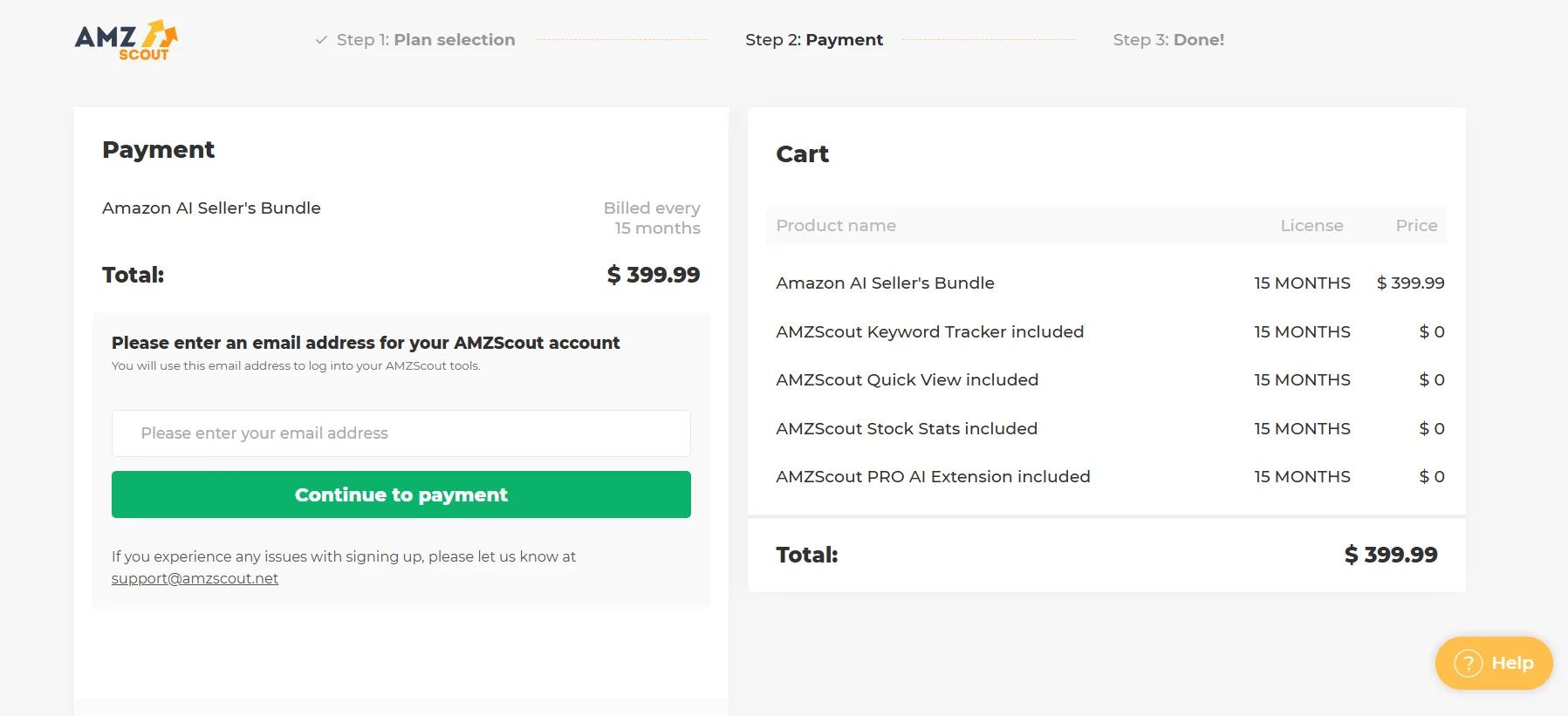
Task: Click the License column header
Action: click(x=1311, y=226)
